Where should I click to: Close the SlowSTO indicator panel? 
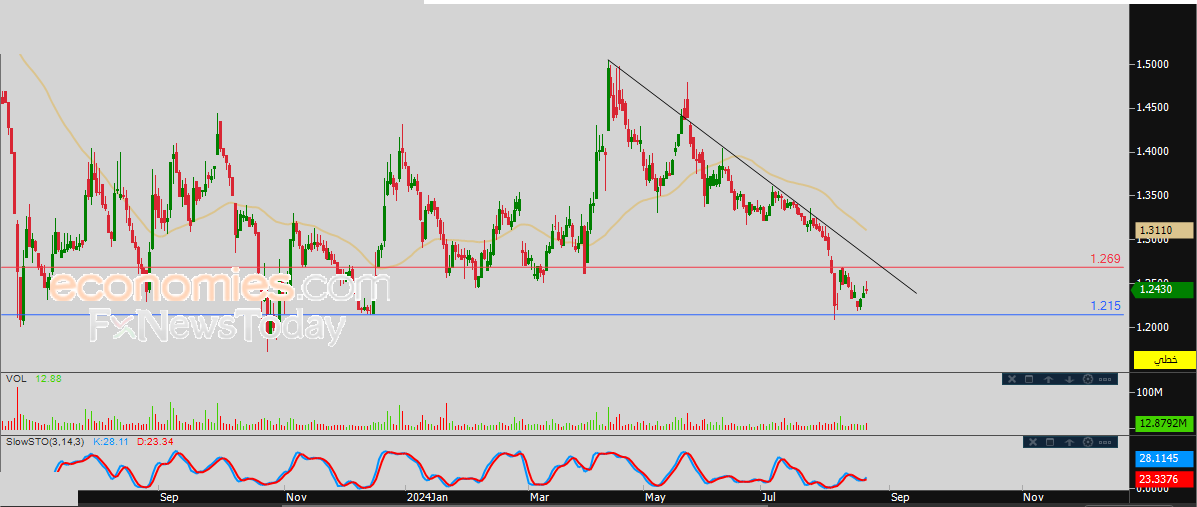point(1033,442)
